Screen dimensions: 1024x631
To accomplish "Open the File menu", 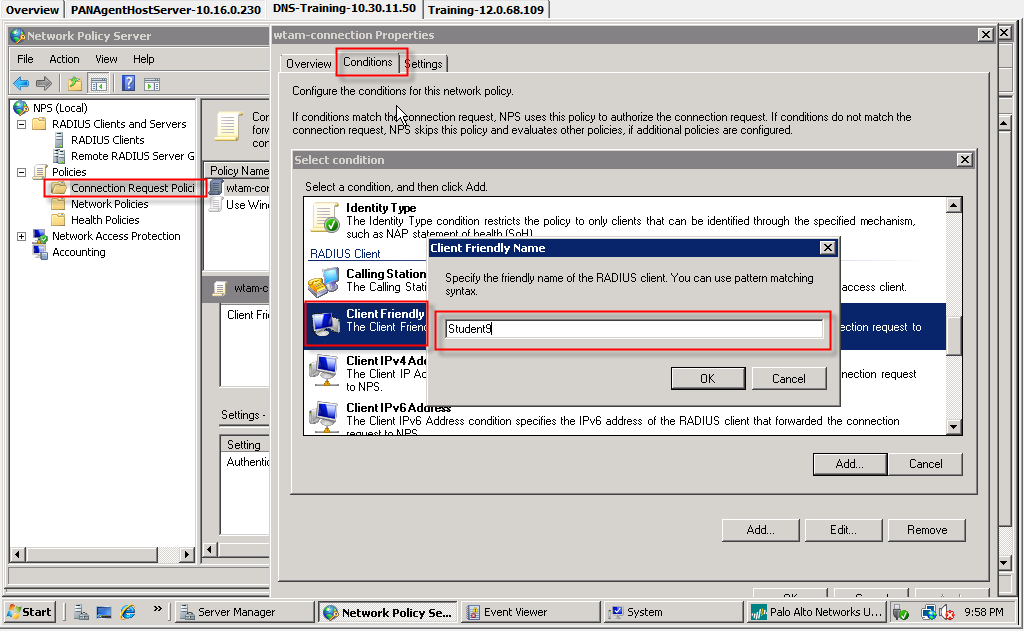I will [25, 59].
